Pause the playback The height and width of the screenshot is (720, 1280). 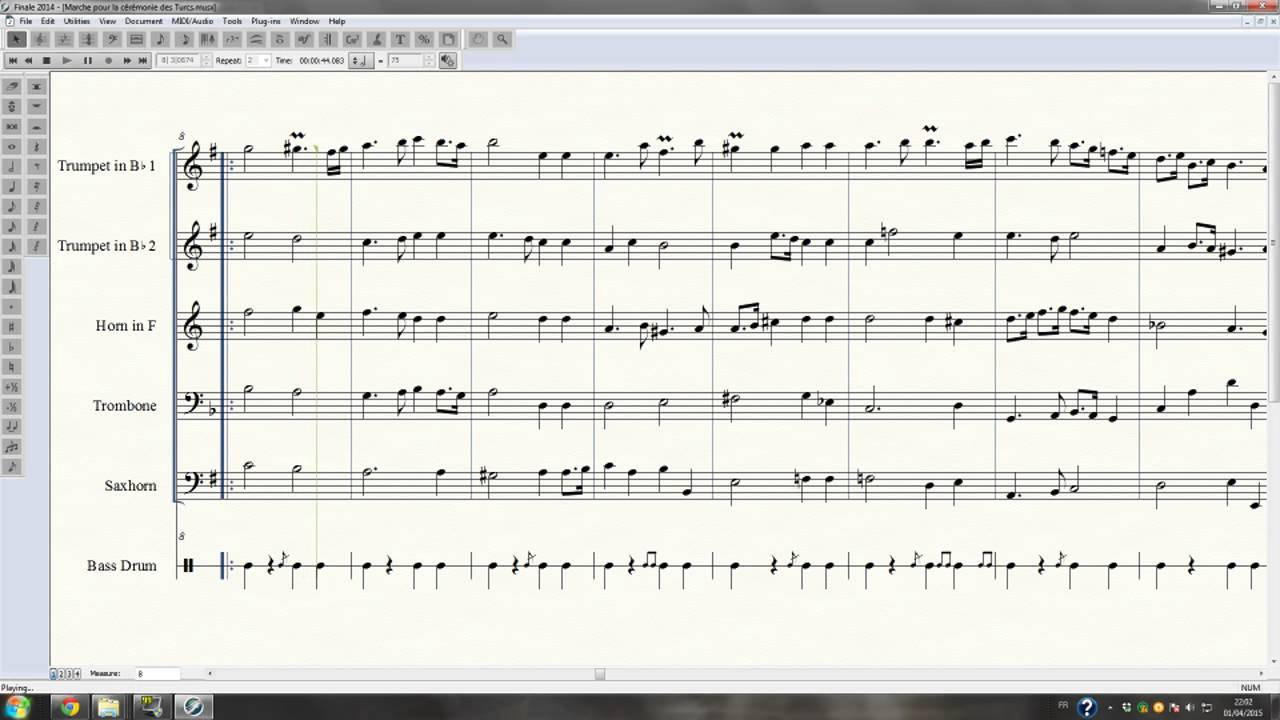pyautogui.click(x=87, y=61)
